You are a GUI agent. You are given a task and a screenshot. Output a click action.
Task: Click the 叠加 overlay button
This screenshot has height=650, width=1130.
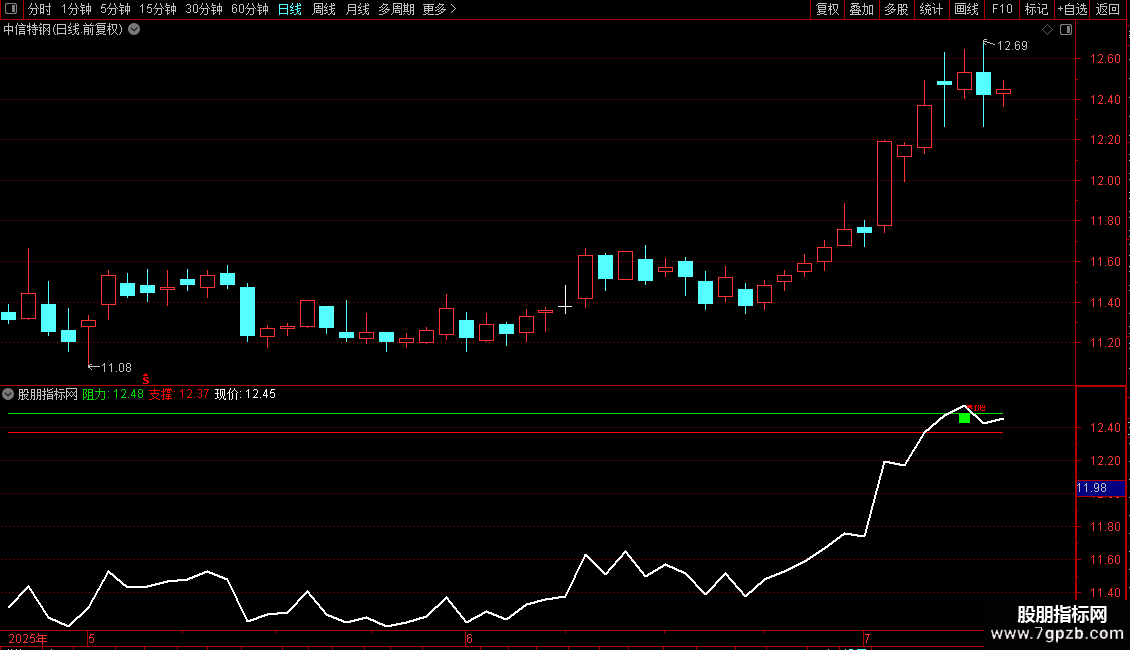pyautogui.click(x=862, y=9)
